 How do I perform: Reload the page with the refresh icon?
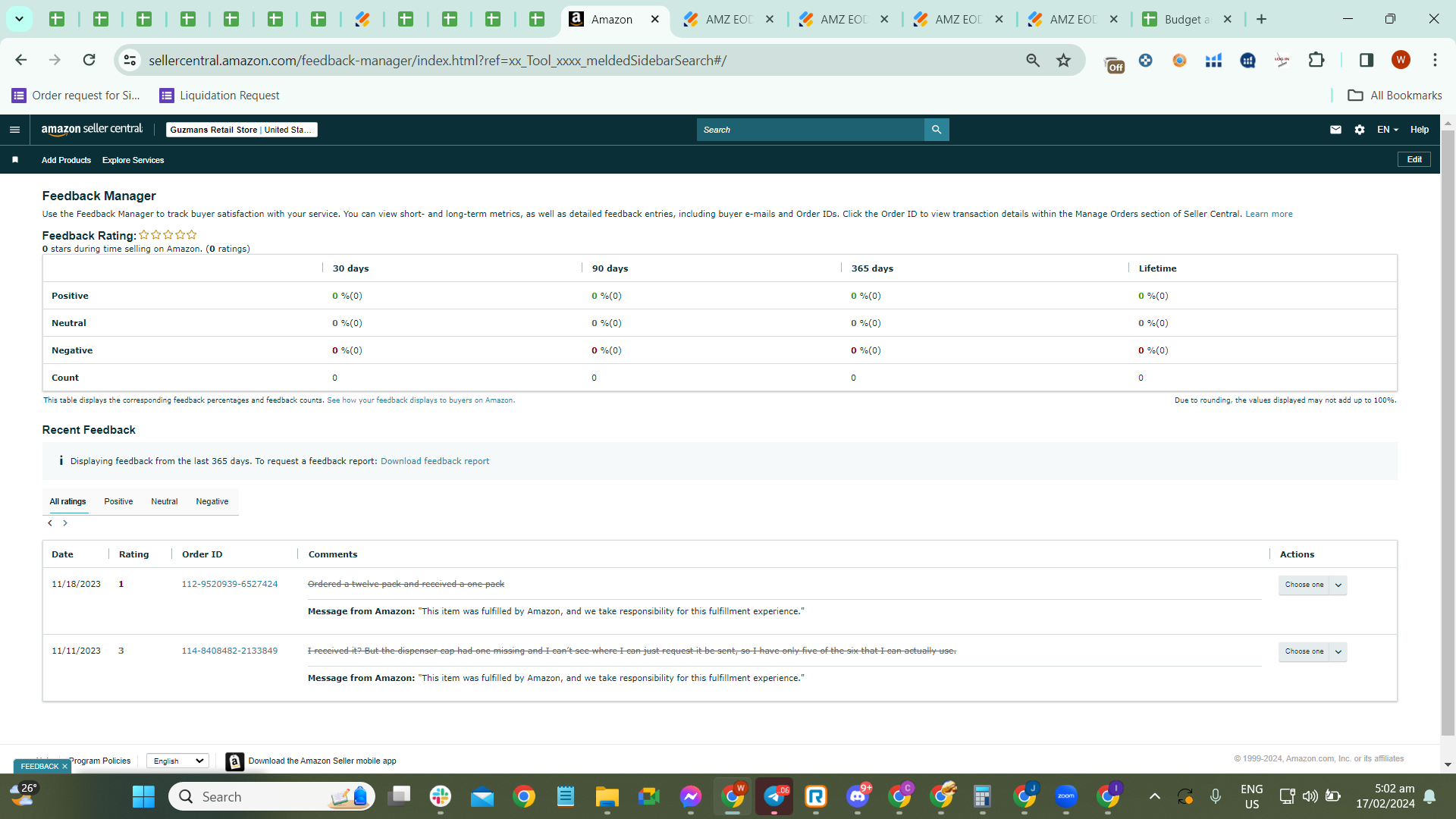click(x=89, y=60)
